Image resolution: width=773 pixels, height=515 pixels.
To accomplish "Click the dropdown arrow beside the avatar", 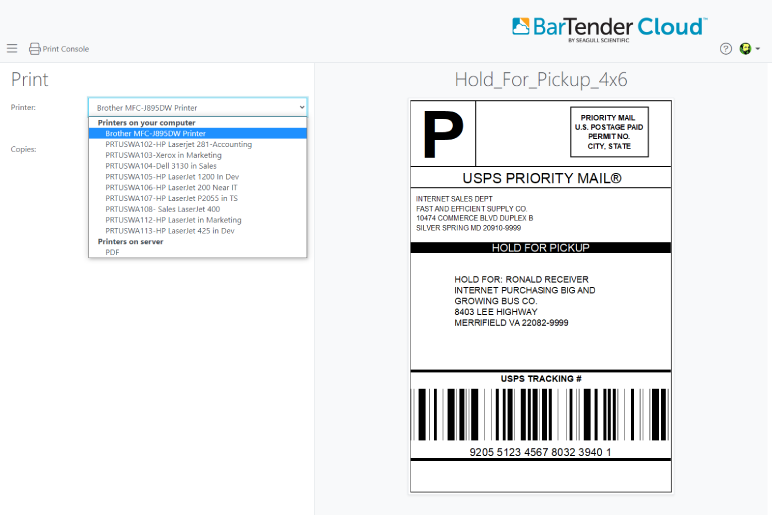I will tap(758, 48).
